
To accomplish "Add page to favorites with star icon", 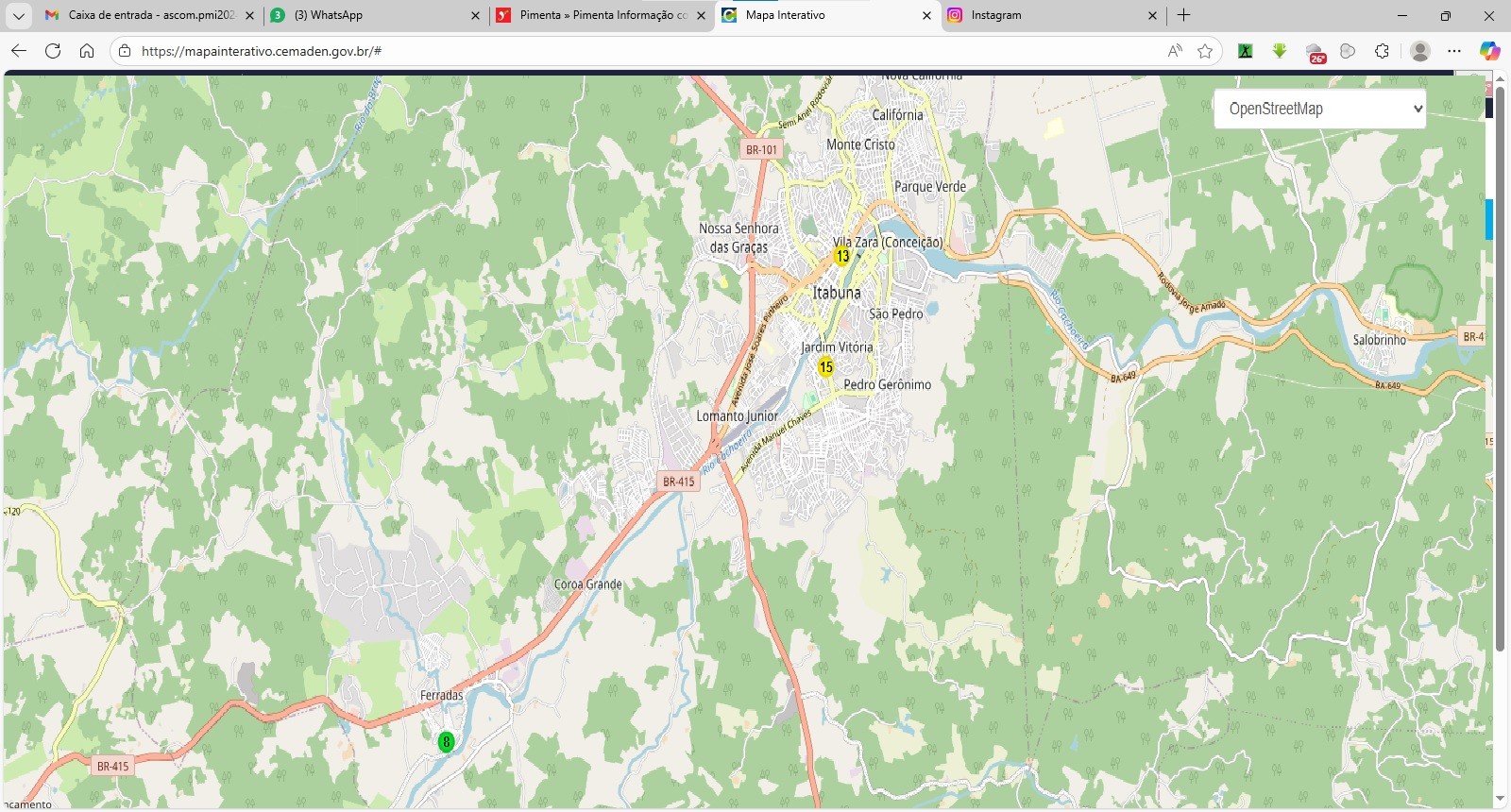I will pos(1205,51).
